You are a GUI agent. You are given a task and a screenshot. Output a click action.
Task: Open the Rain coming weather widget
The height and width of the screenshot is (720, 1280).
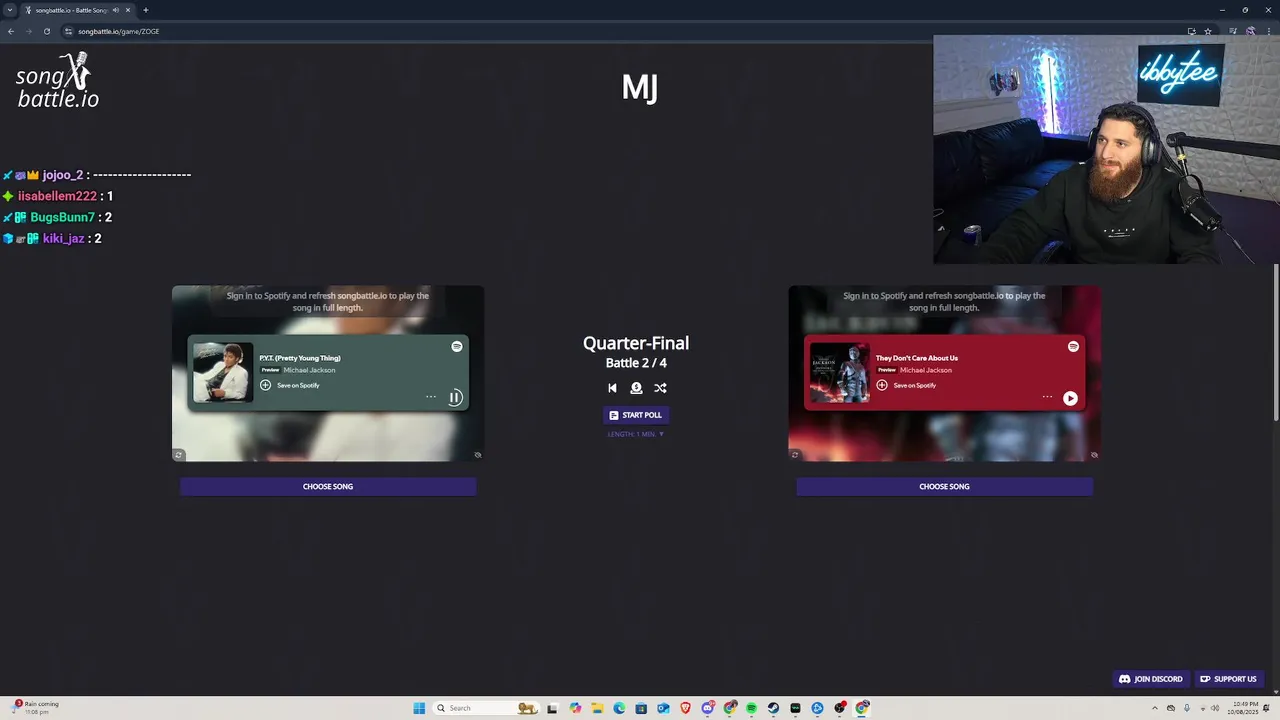[x=36, y=707]
